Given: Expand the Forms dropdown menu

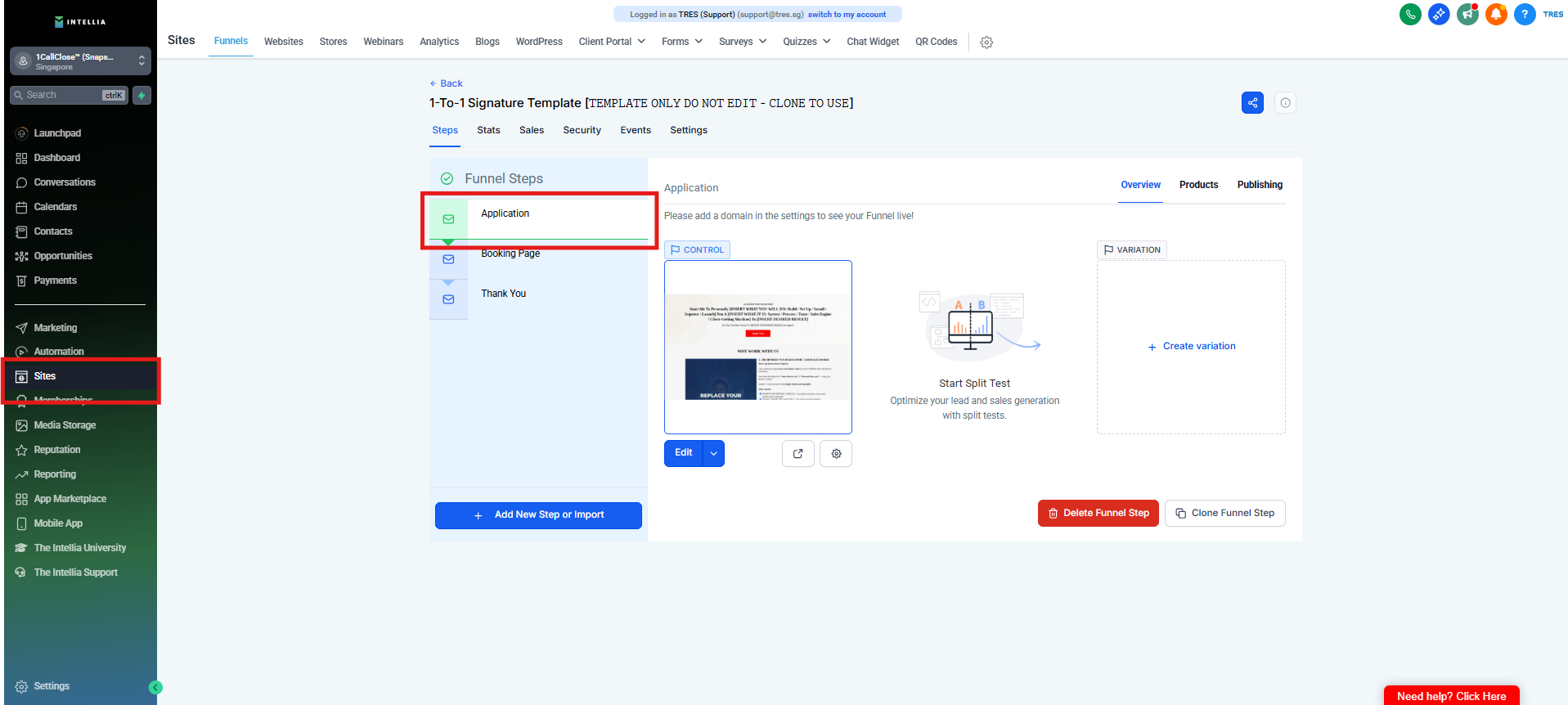Looking at the screenshot, I should pyautogui.click(x=682, y=42).
